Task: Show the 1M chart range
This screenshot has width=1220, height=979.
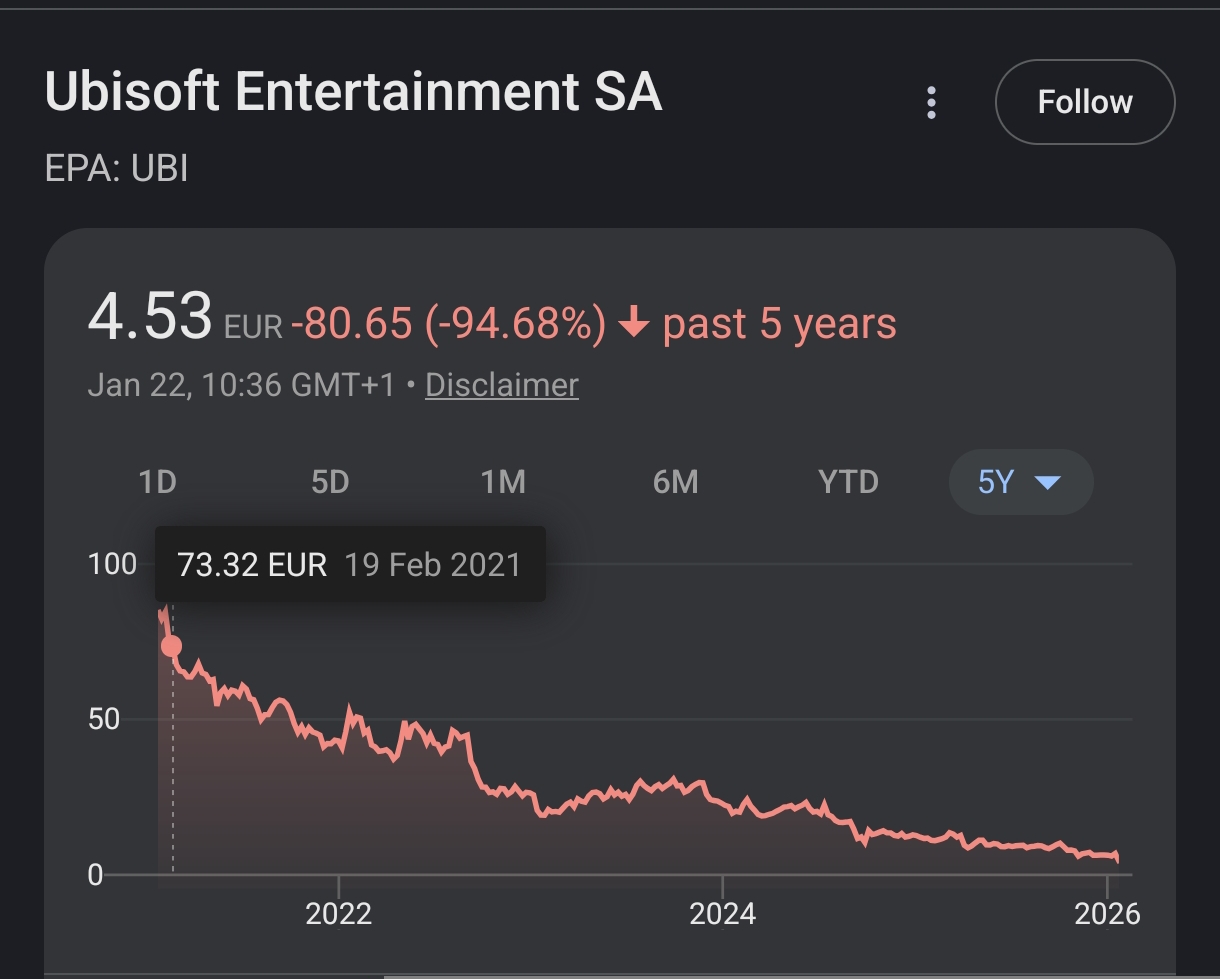Action: pos(503,482)
